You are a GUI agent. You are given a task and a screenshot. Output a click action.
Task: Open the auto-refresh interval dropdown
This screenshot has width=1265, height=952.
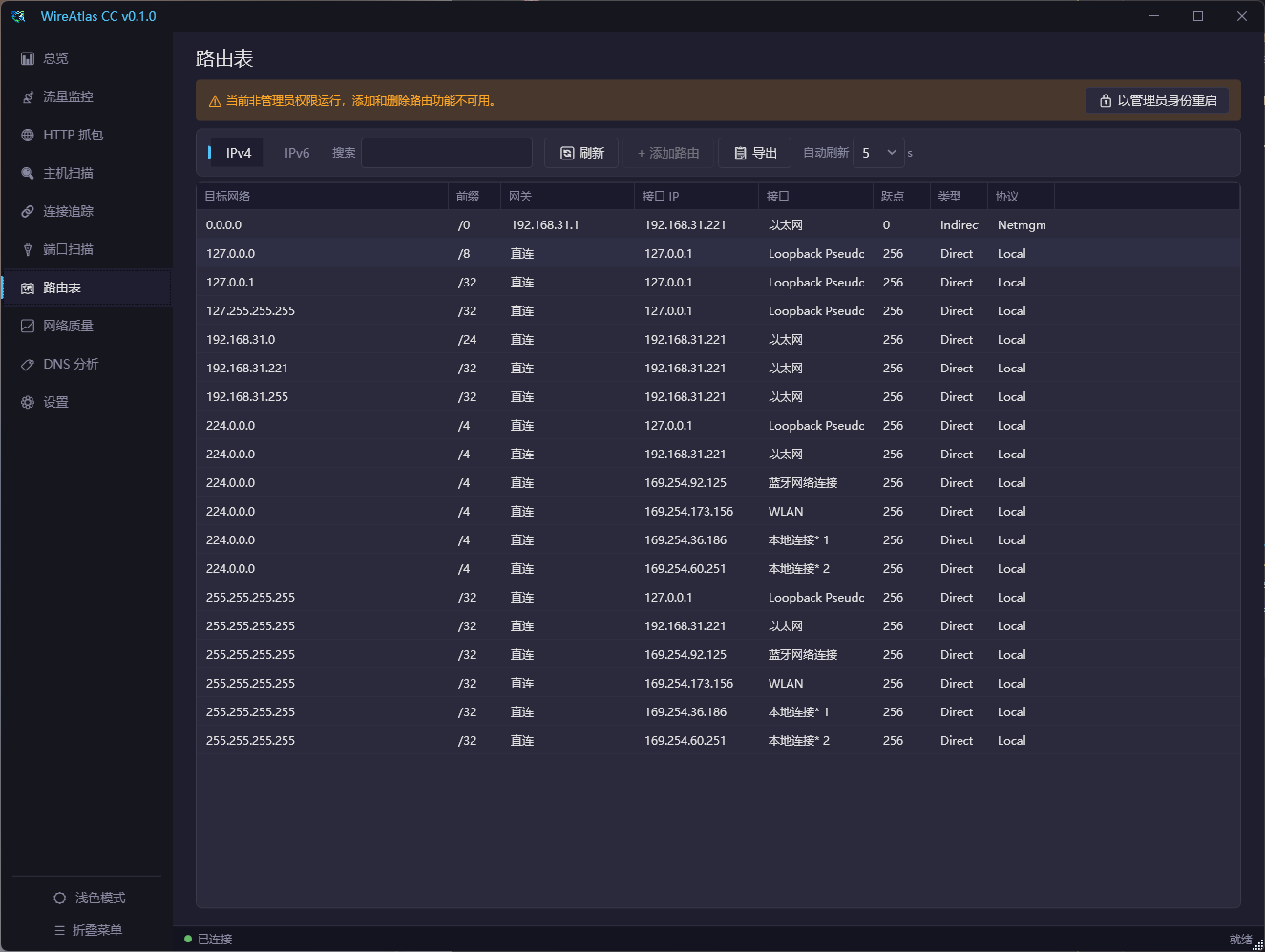click(x=878, y=153)
